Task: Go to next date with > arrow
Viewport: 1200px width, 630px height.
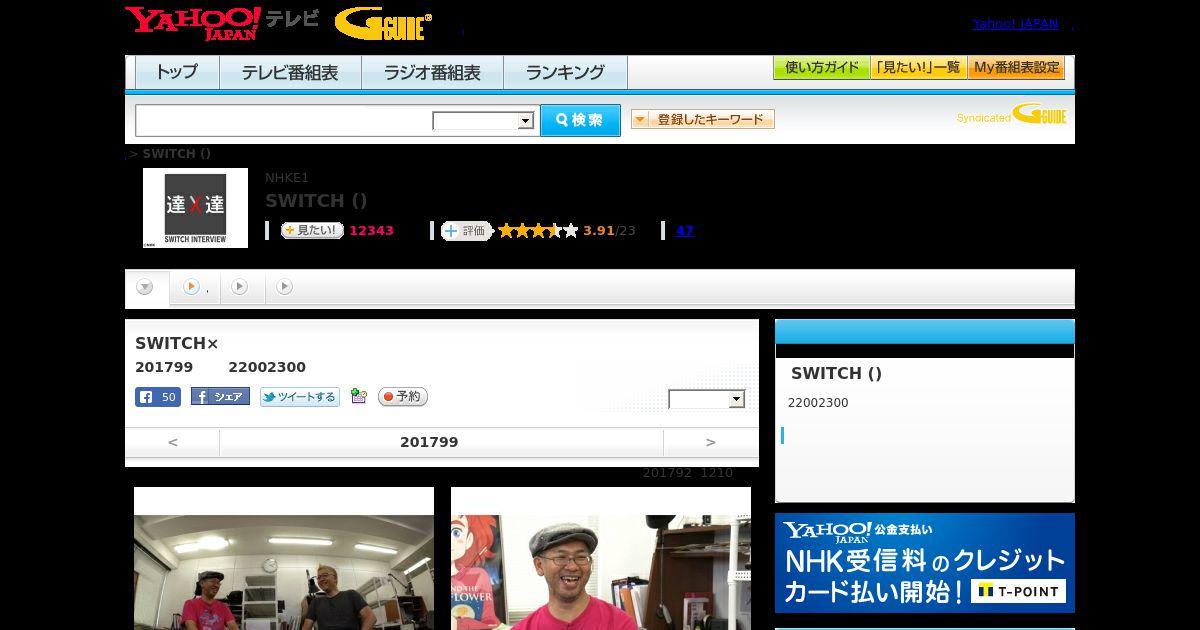Action: pos(711,442)
